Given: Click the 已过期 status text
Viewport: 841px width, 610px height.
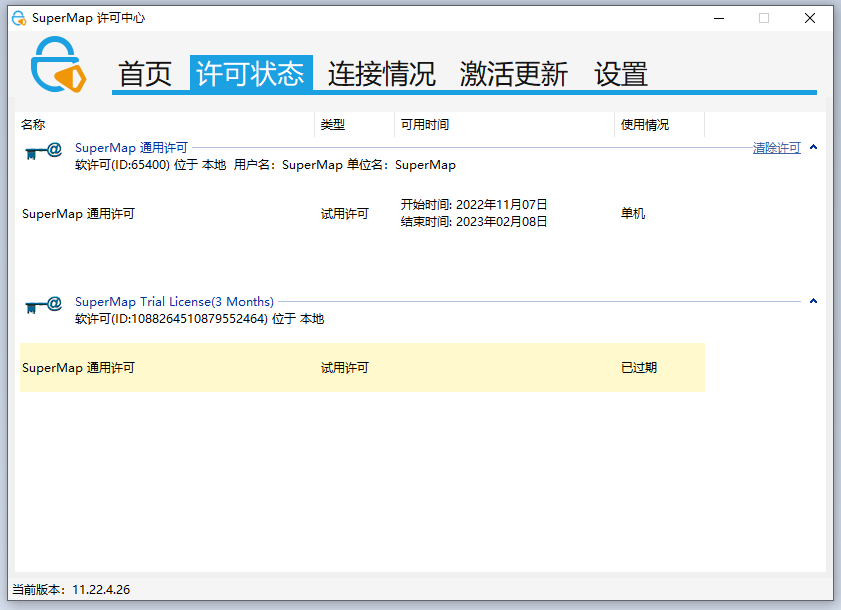Looking at the screenshot, I should tap(639, 368).
